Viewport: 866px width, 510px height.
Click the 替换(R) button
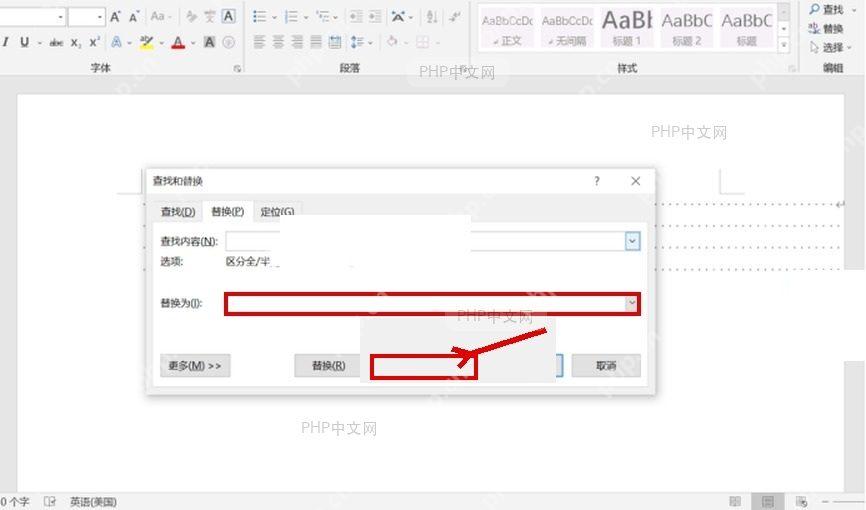coord(328,366)
